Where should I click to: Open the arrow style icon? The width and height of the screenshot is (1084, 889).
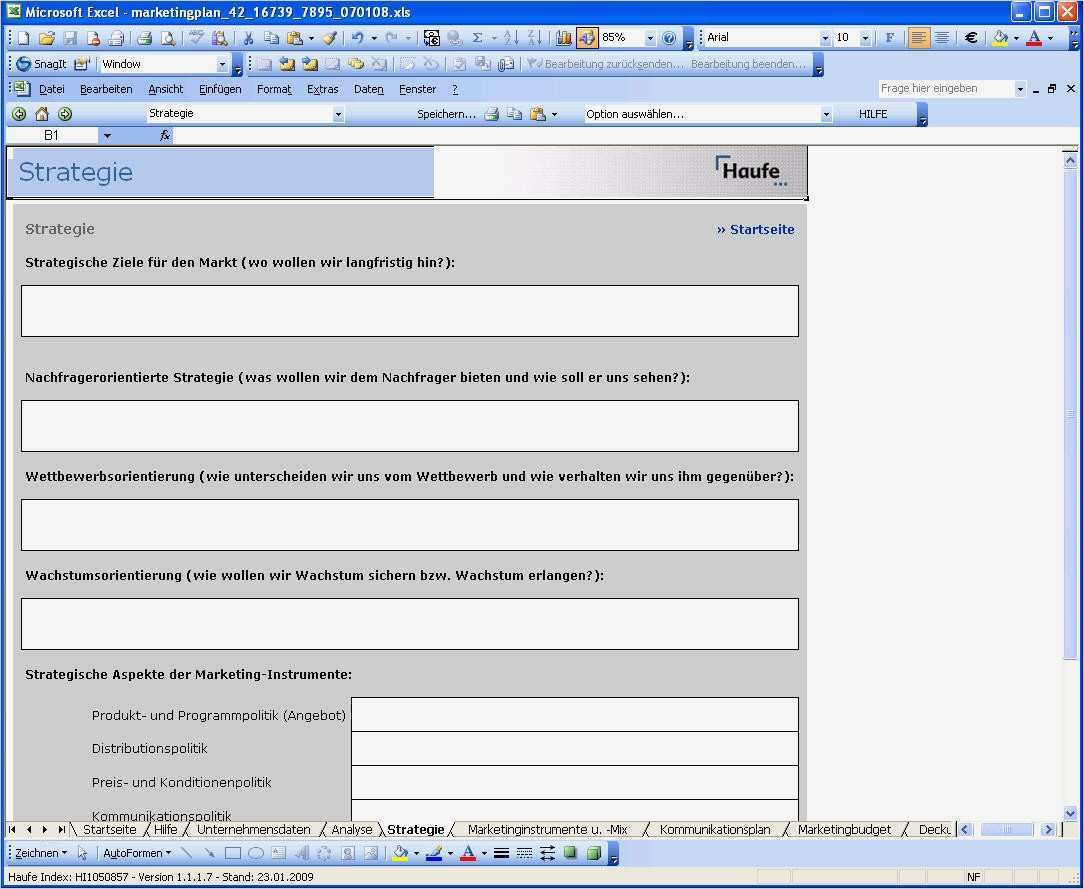tap(548, 854)
